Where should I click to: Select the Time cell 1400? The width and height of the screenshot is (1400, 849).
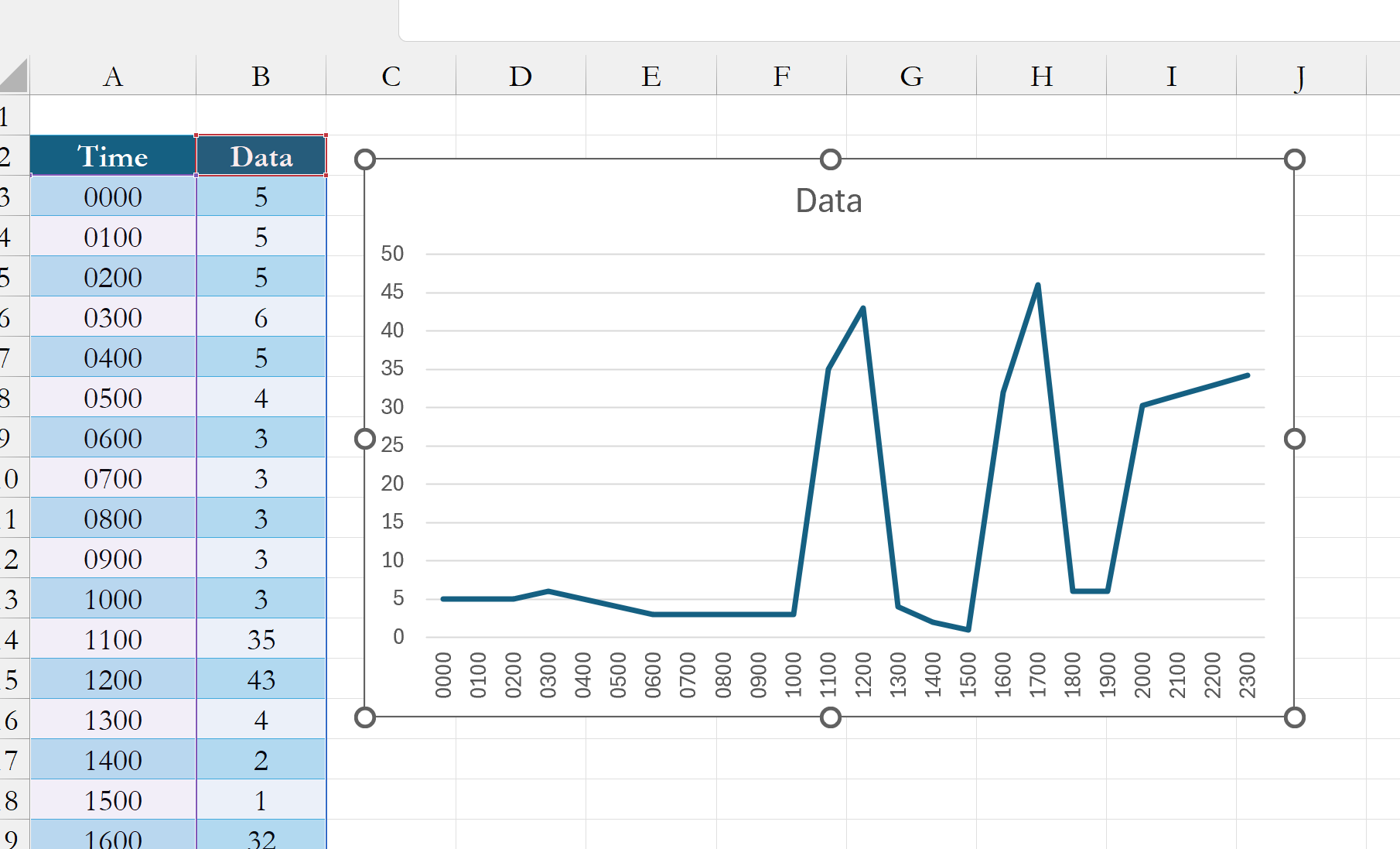(113, 760)
